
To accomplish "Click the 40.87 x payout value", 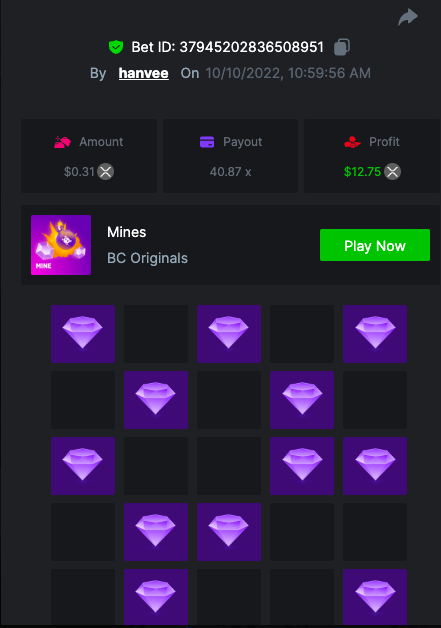I will (230, 172).
